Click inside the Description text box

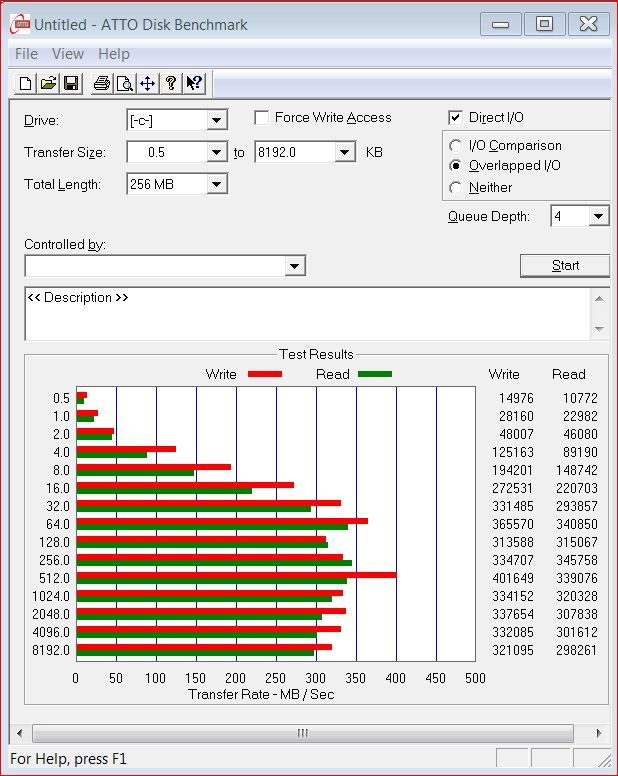307,314
